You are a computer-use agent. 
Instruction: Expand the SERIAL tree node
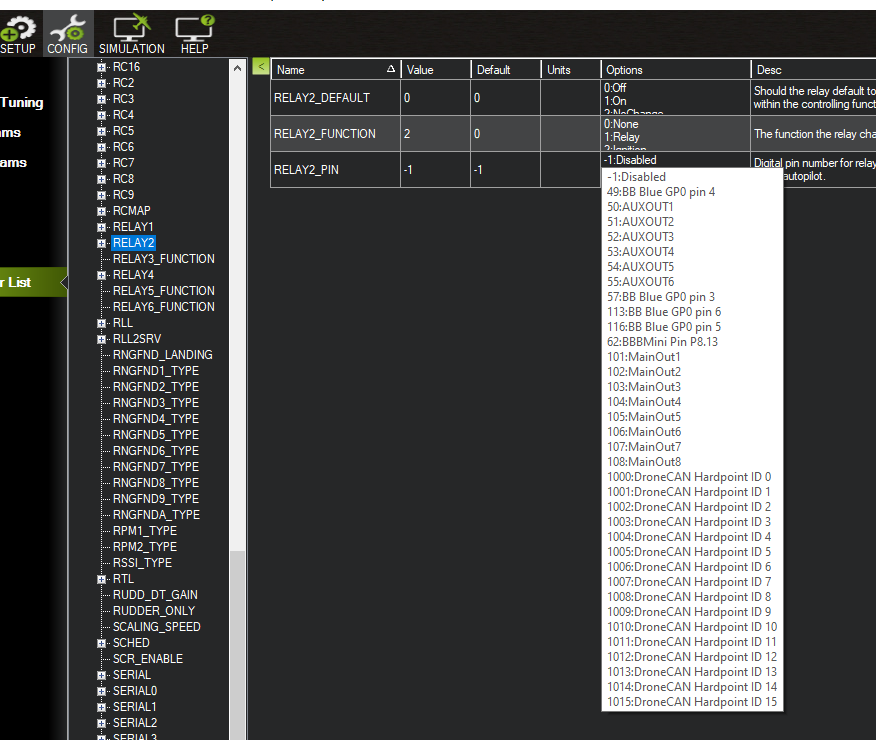tap(102, 675)
